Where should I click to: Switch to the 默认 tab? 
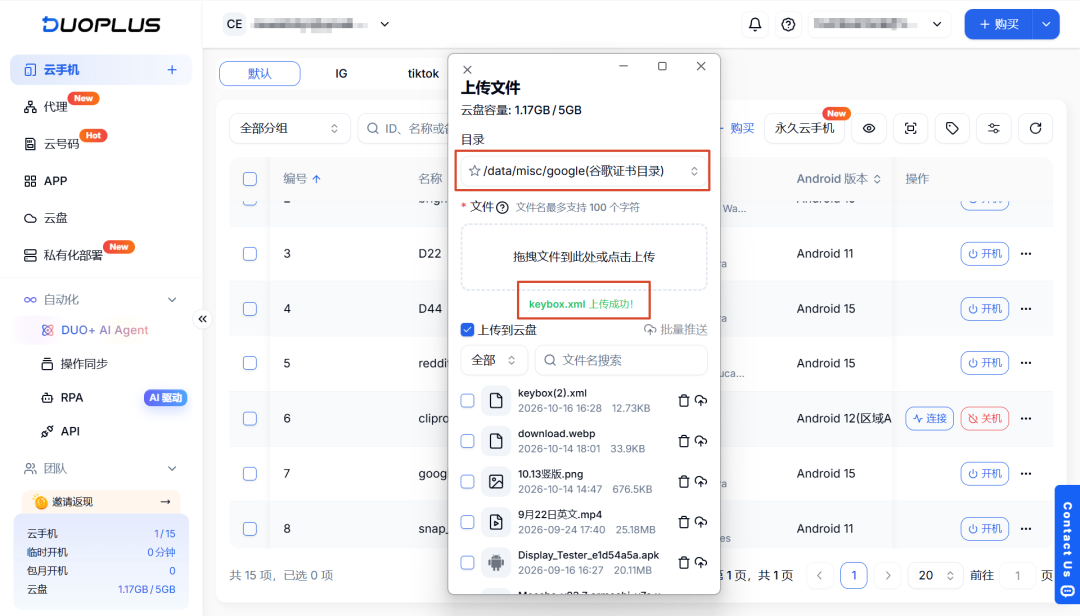tap(260, 74)
